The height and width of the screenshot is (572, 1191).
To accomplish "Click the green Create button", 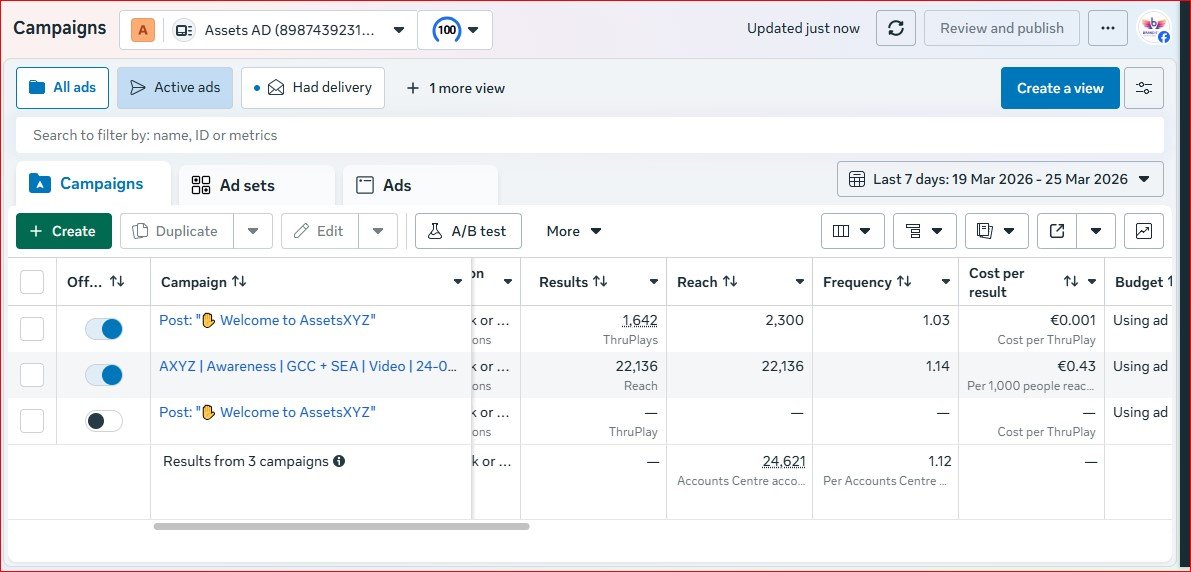I will pos(63,231).
